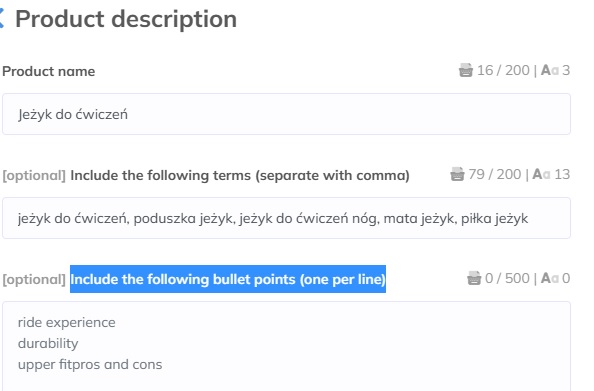594x391 pixels.
Task: Click the word count number 13
Action: click(x=562, y=174)
